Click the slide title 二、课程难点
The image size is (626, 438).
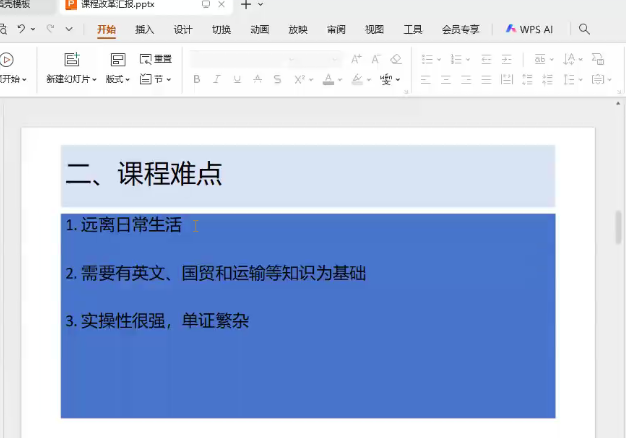144,175
